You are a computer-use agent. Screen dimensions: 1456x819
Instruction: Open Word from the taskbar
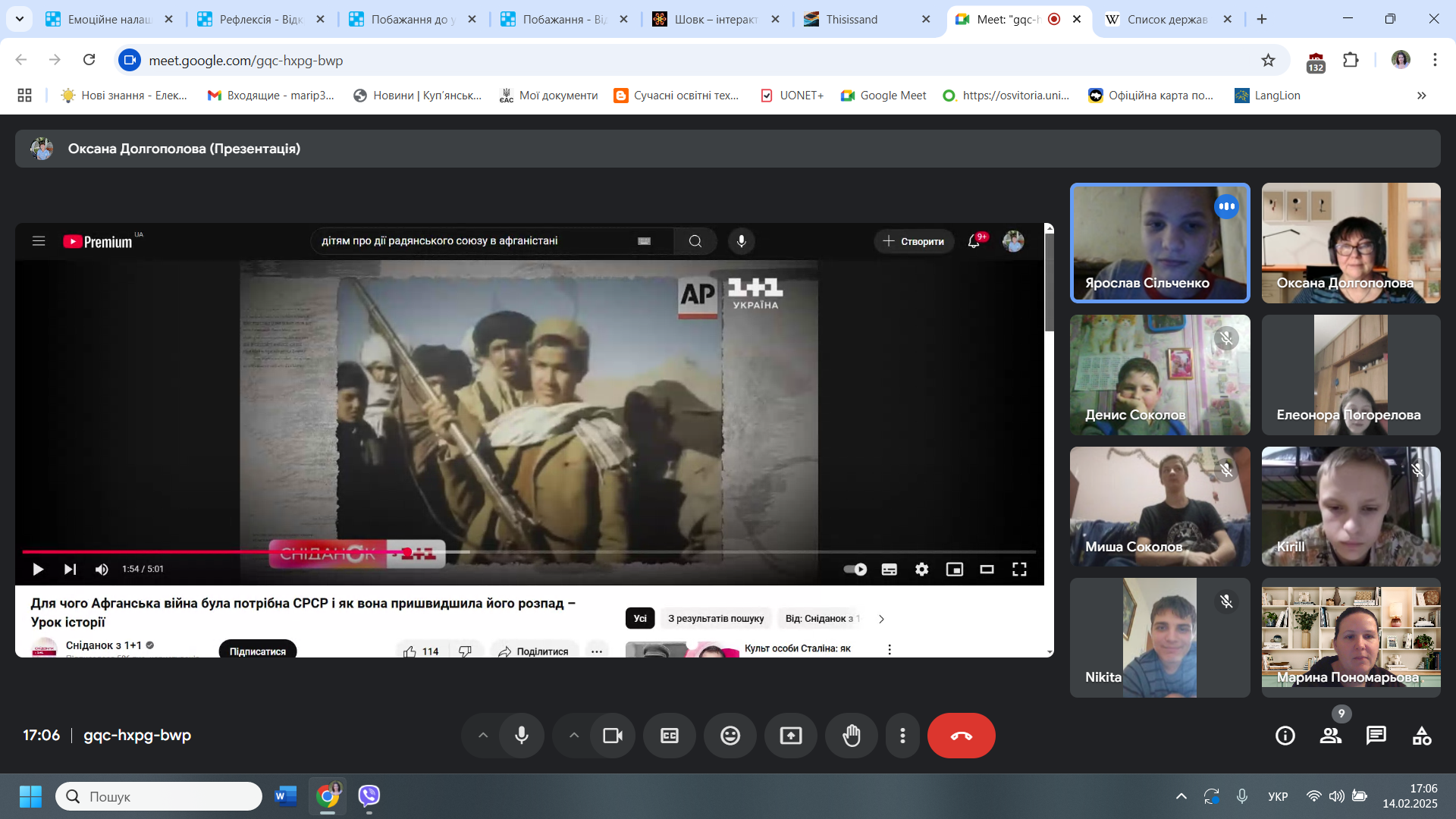pyautogui.click(x=285, y=796)
